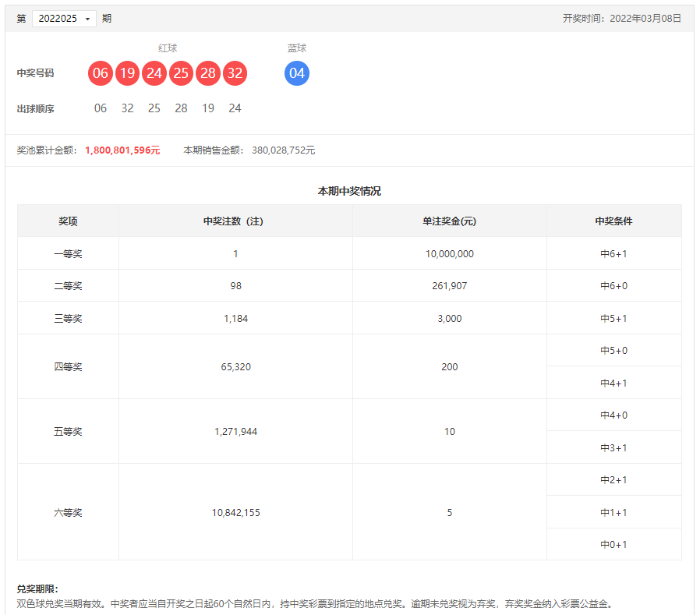
Task: Click the 单注奖金 column header
Action: (x=449, y=221)
